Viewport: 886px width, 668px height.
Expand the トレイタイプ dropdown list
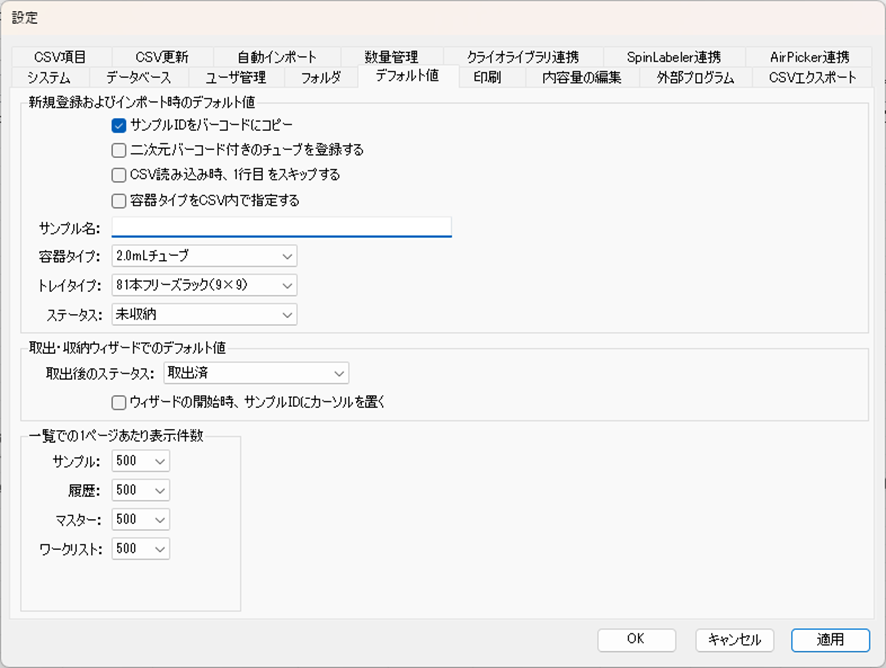click(x=204, y=286)
